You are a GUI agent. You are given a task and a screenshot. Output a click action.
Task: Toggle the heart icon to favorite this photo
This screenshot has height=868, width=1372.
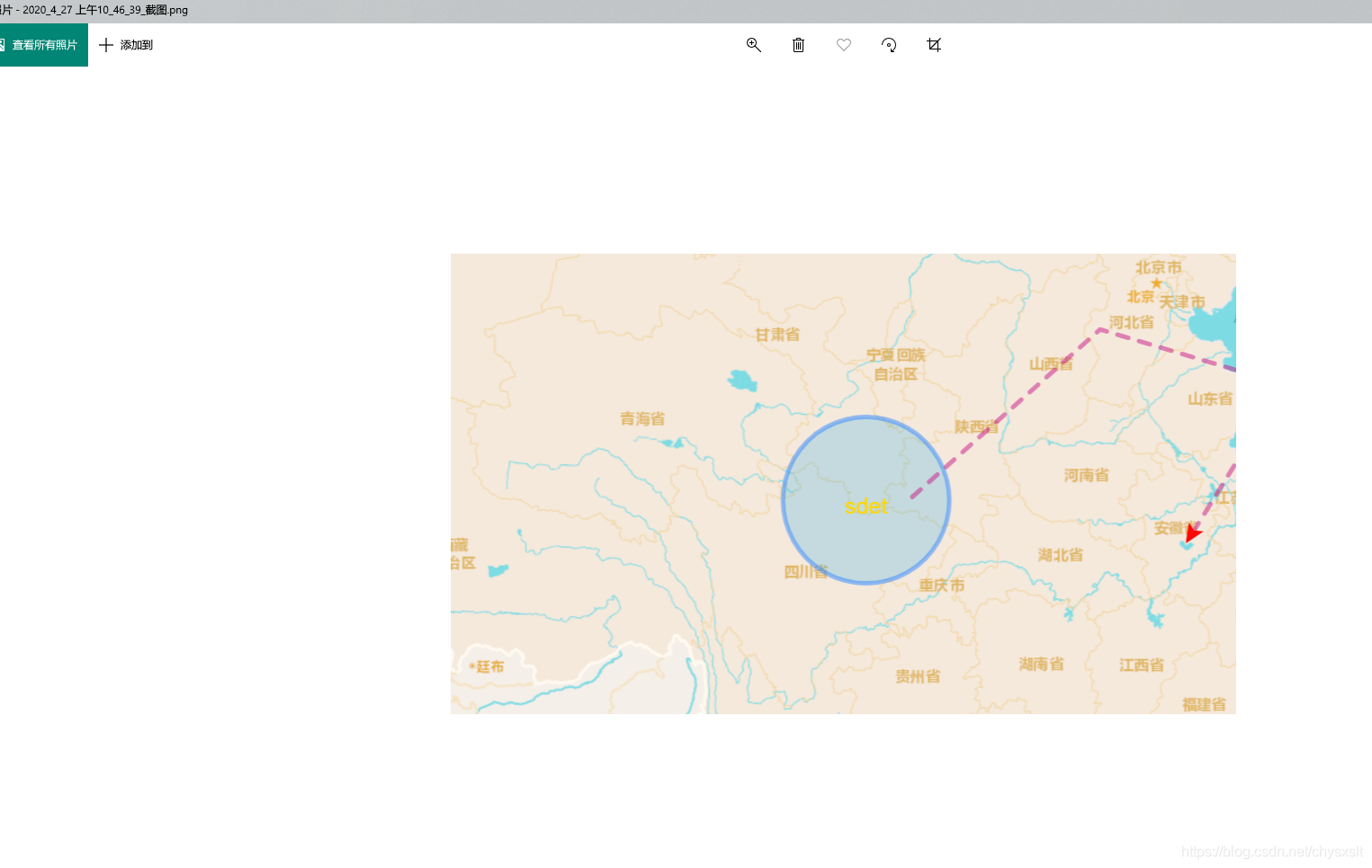pos(843,44)
